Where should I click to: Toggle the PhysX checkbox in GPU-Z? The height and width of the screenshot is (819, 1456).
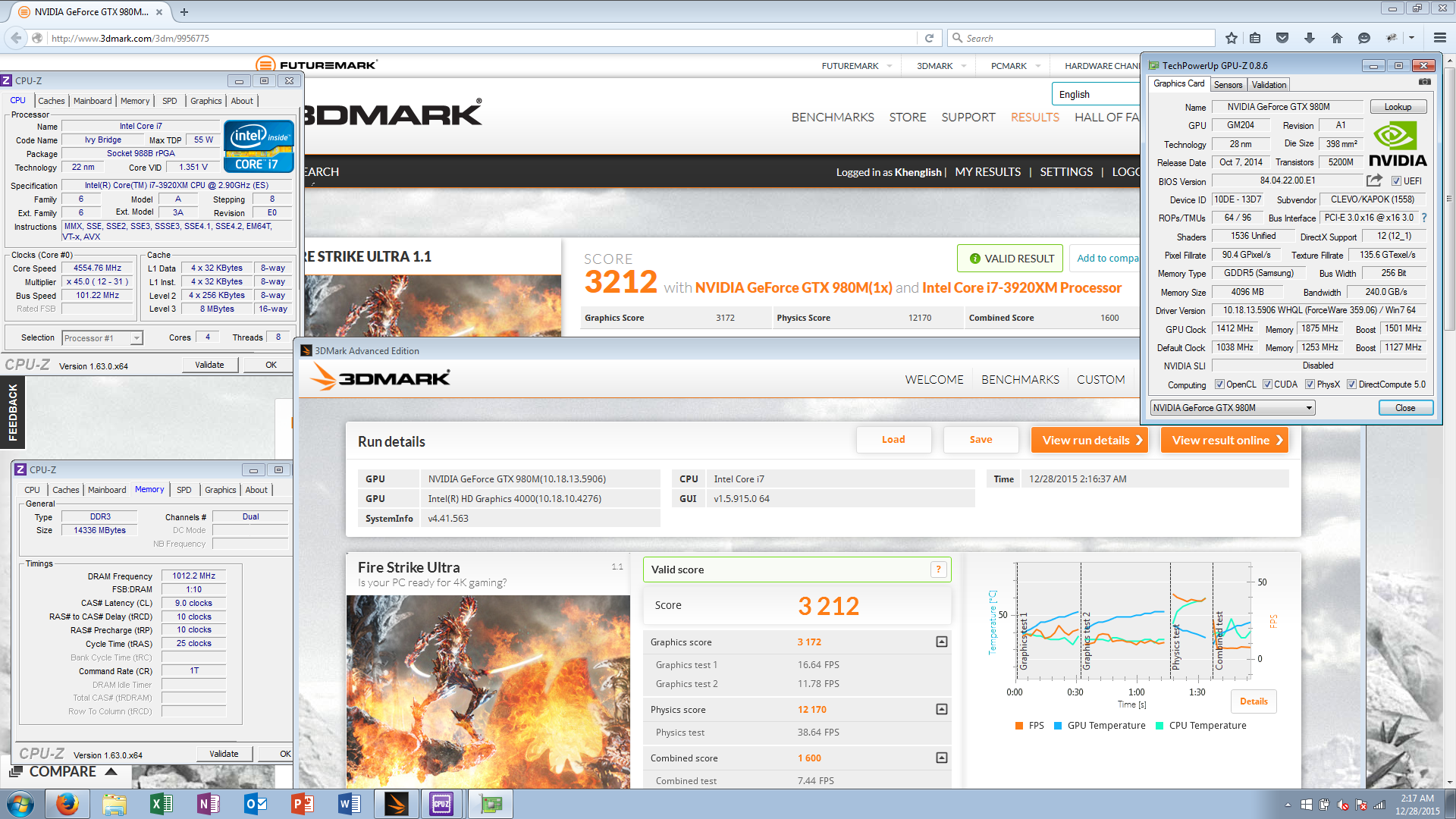[x=1310, y=384]
